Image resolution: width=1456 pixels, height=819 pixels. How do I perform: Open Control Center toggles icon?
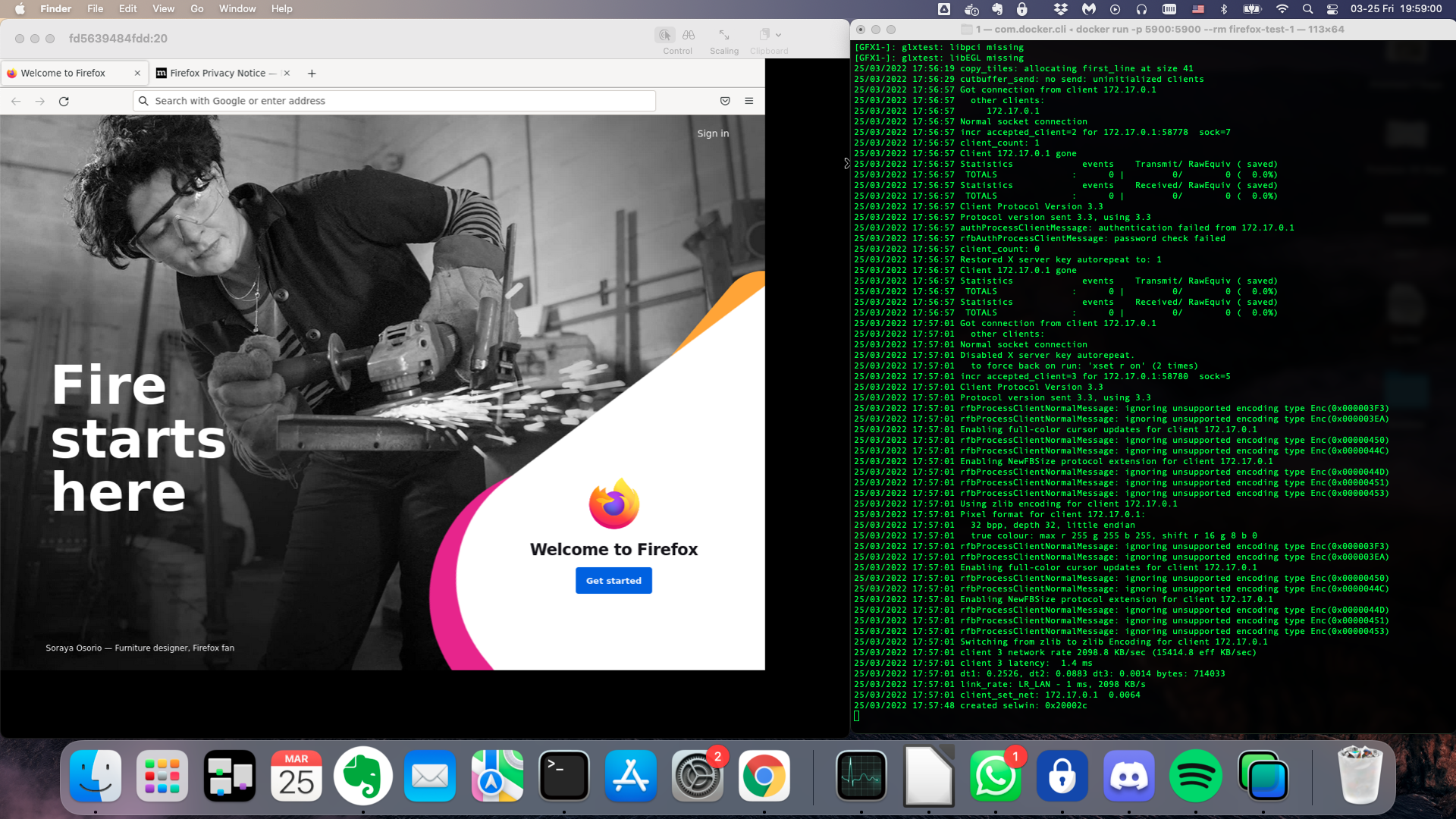point(1332,9)
